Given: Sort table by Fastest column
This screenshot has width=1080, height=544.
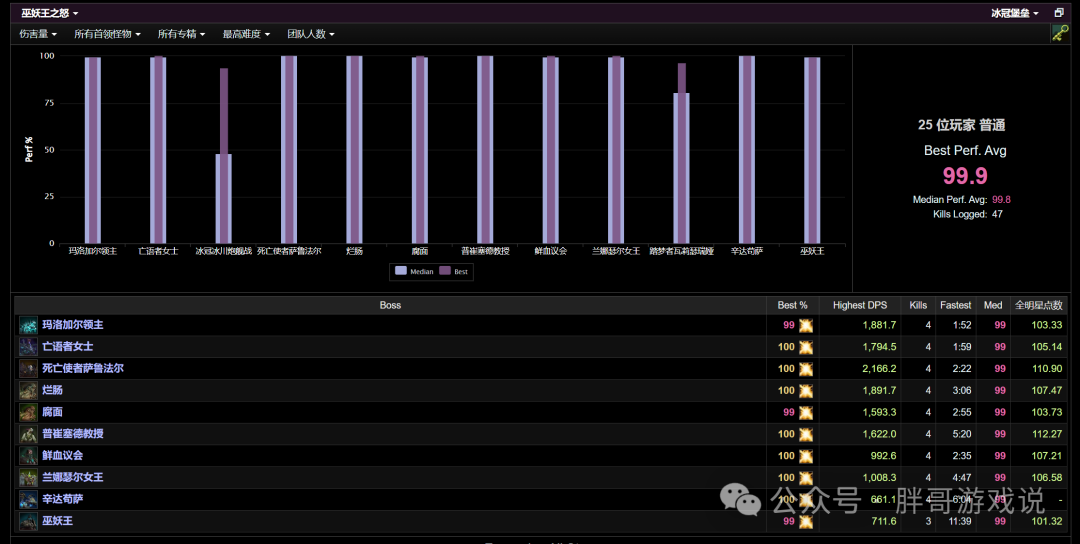Looking at the screenshot, I should coord(956,305).
